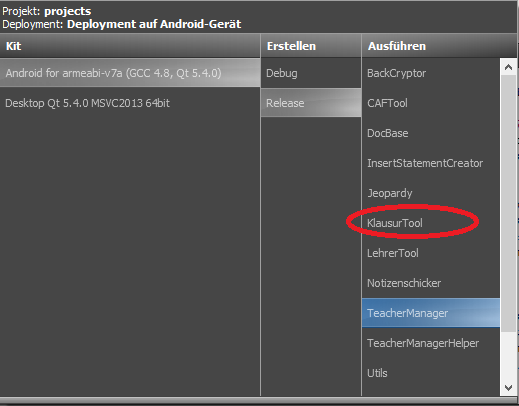Choose the Debug build configuration

[x=311, y=73]
